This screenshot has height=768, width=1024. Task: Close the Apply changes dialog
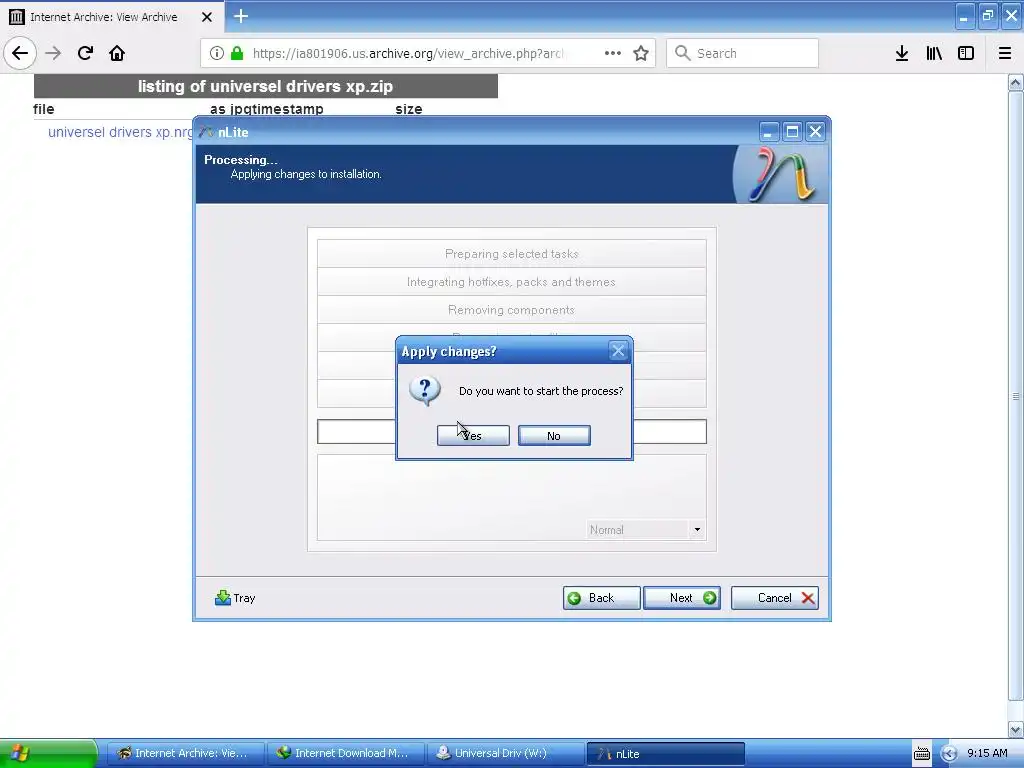pos(618,351)
